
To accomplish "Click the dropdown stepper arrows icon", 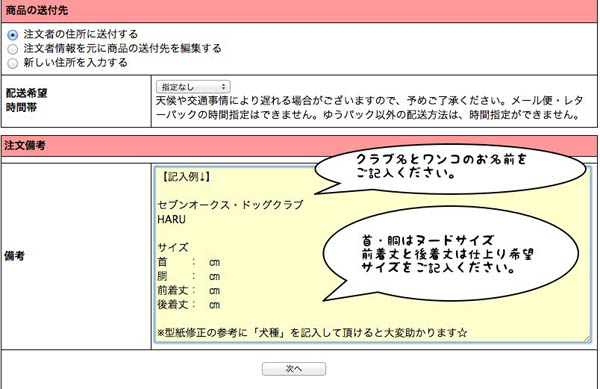I will point(223,87).
